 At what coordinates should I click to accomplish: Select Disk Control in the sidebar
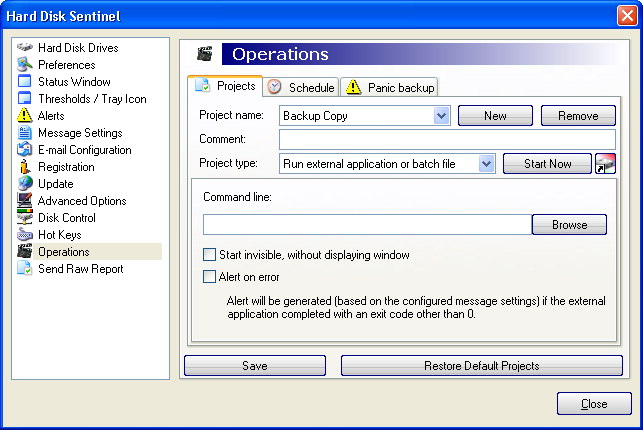coord(67,218)
